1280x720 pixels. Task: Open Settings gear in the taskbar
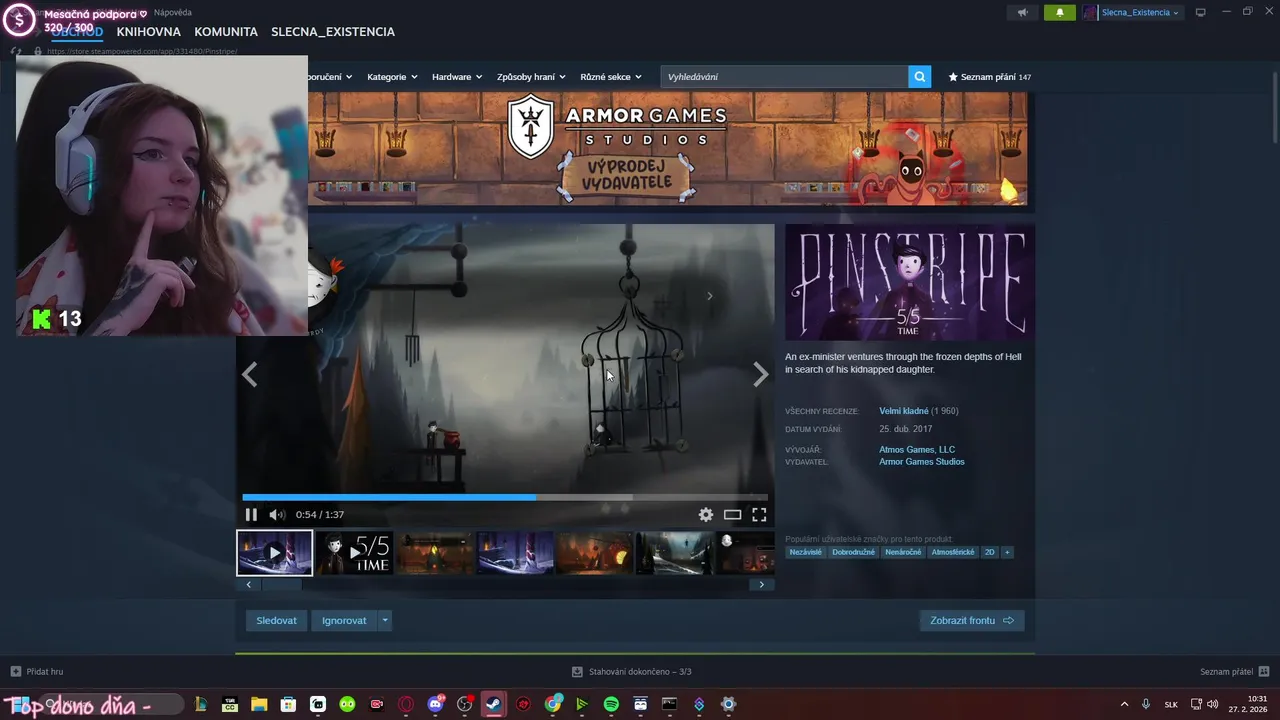tap(728, 704)
